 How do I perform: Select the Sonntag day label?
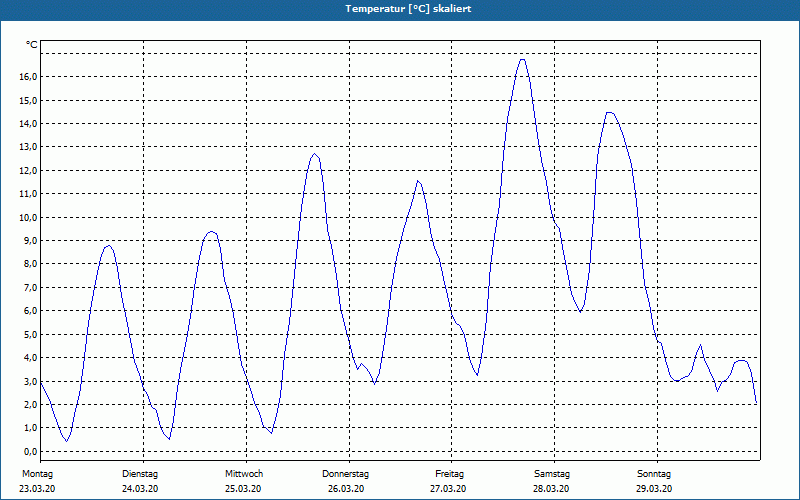tap(654, 474)
